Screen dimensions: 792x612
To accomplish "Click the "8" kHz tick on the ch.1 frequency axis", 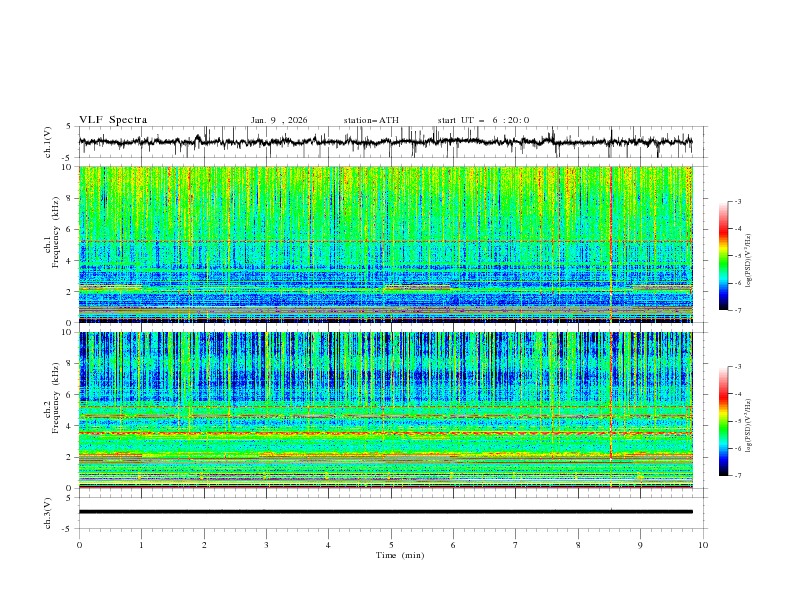I will tap(71, 198).
